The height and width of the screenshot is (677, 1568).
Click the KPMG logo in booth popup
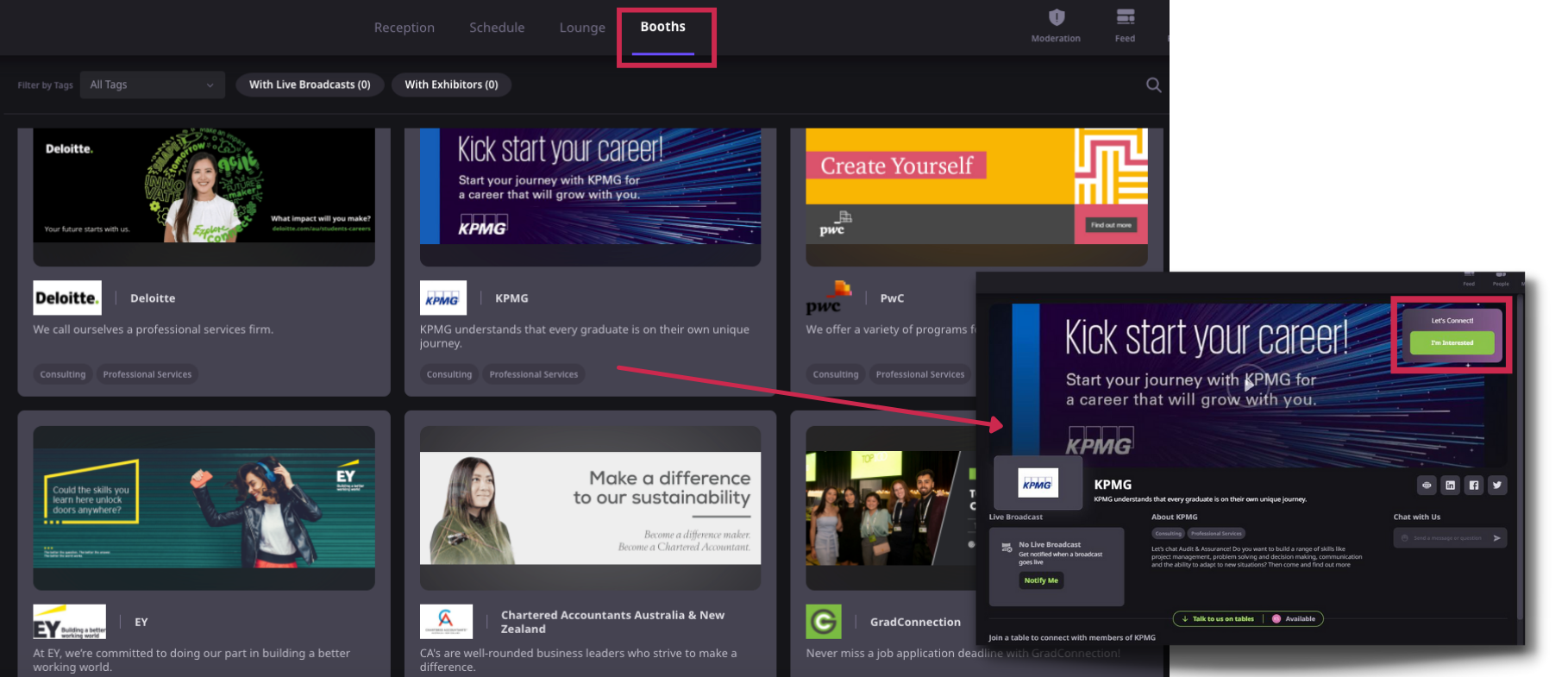(x=1038, y=483)
